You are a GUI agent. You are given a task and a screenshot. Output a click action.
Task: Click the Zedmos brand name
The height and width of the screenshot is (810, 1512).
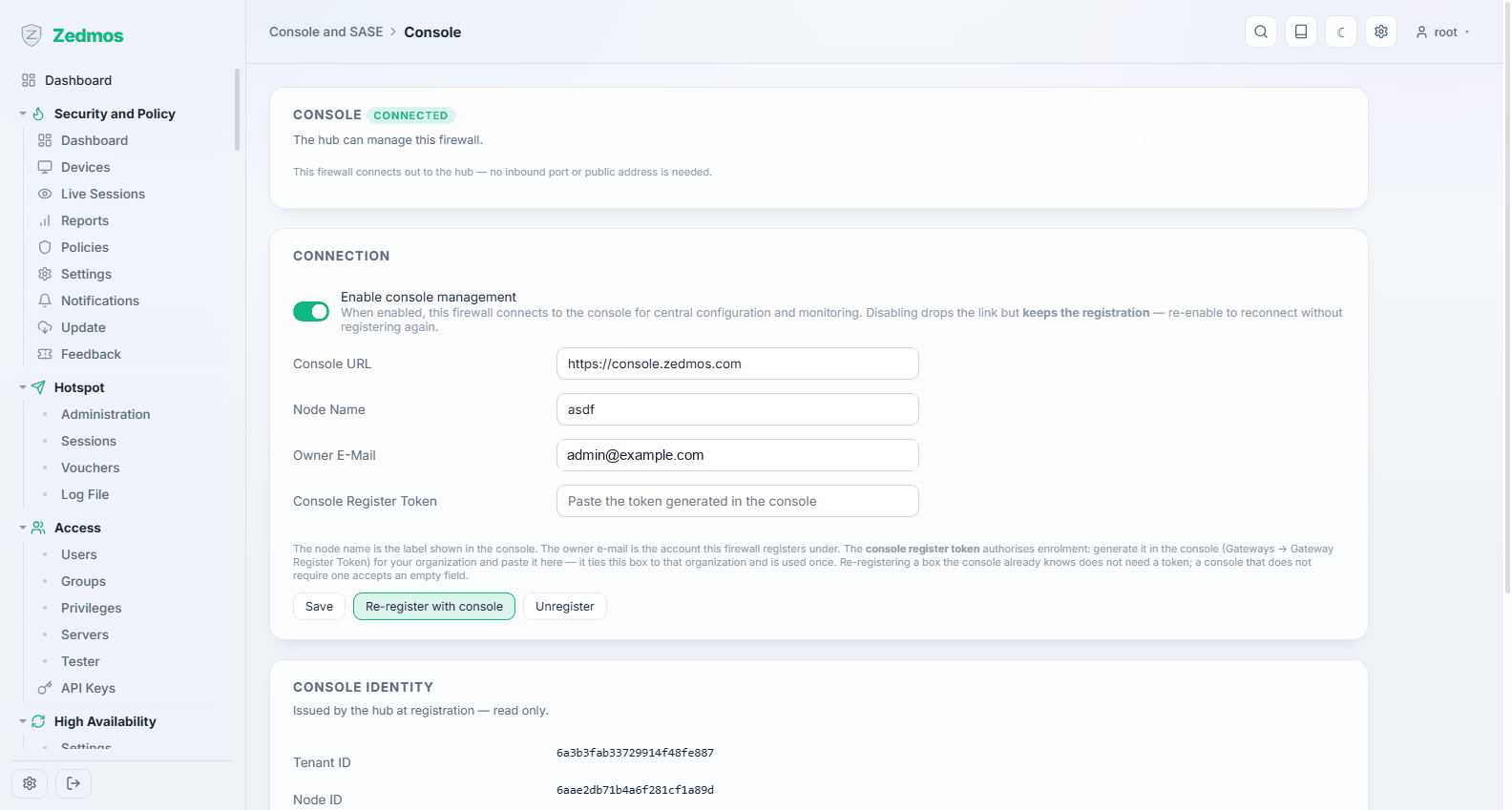coord(88,35)
